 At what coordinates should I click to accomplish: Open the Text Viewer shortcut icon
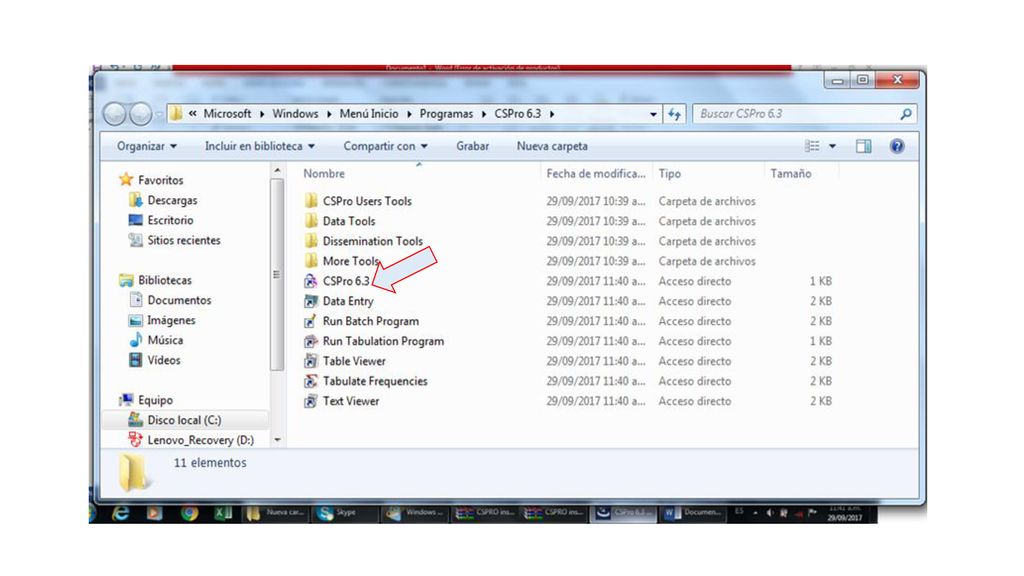tap(311, 401)
